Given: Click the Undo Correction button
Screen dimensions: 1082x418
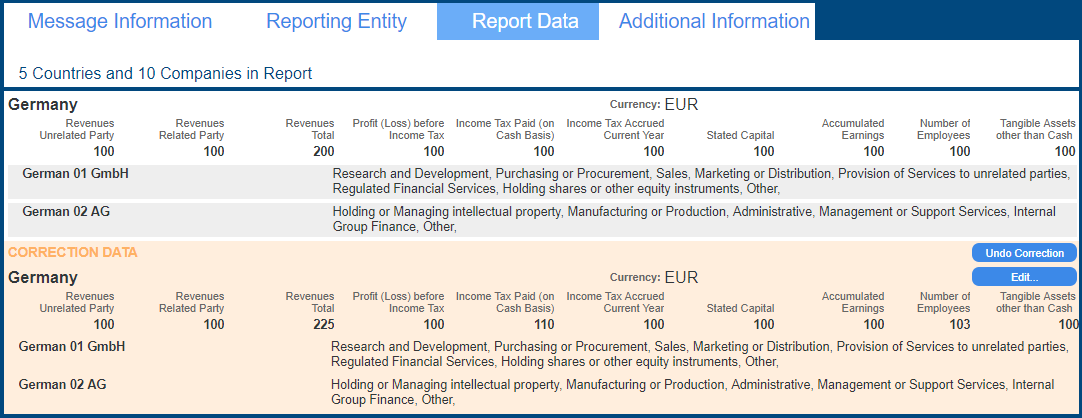Looking at the screenshot, I should pos(1024,253).
